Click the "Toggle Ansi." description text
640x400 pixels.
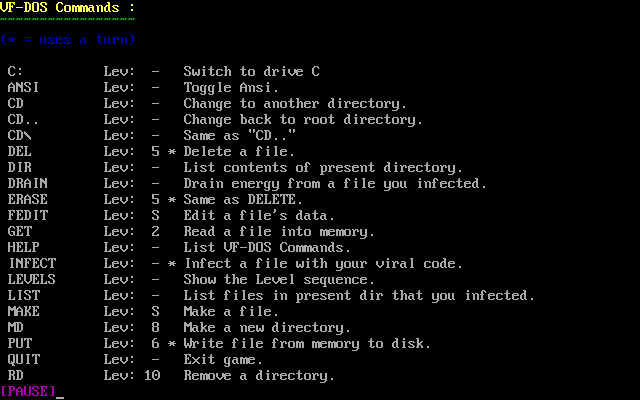click(x=231, y=87)
